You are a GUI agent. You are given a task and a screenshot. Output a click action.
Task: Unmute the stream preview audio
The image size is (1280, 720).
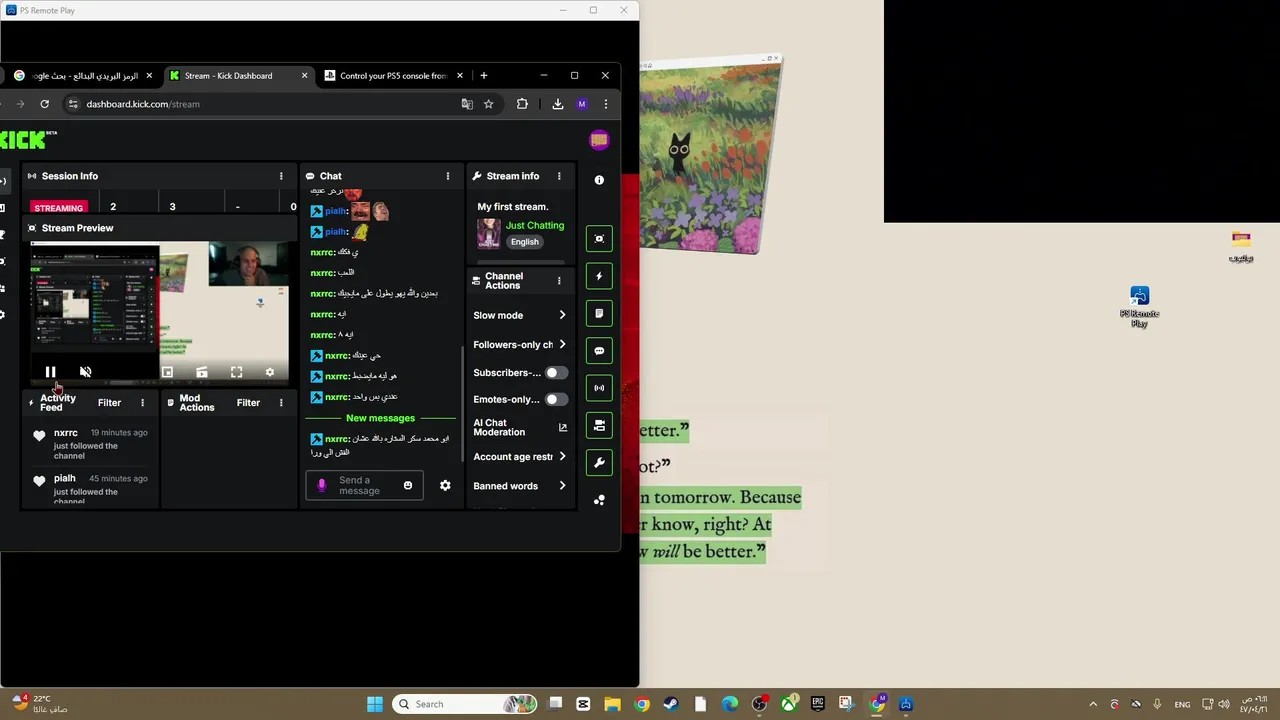click(x=85, y=372)
